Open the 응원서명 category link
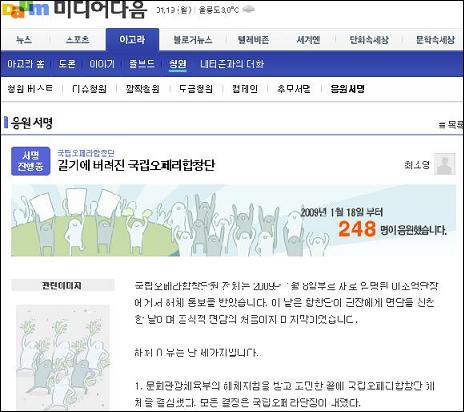Image resolution: width=464 pixels, height=412 pixels. point(347,89)
